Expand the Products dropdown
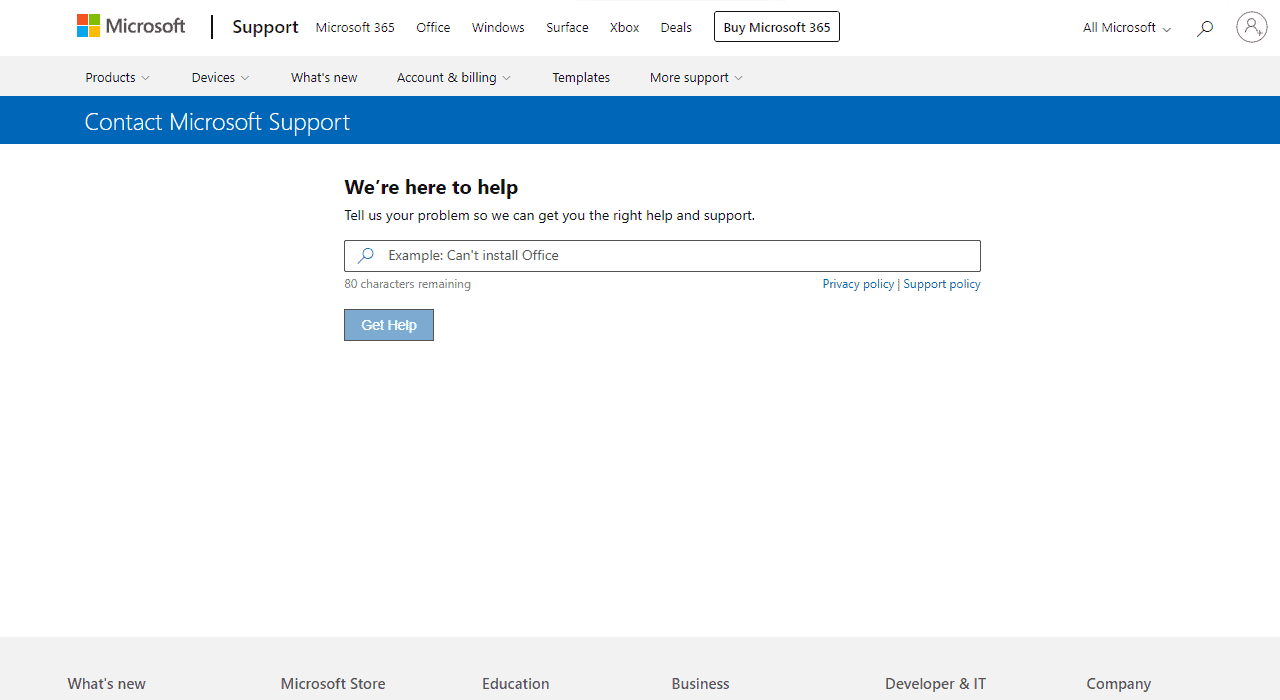The image size is (1280, 700). click(116, 77)
